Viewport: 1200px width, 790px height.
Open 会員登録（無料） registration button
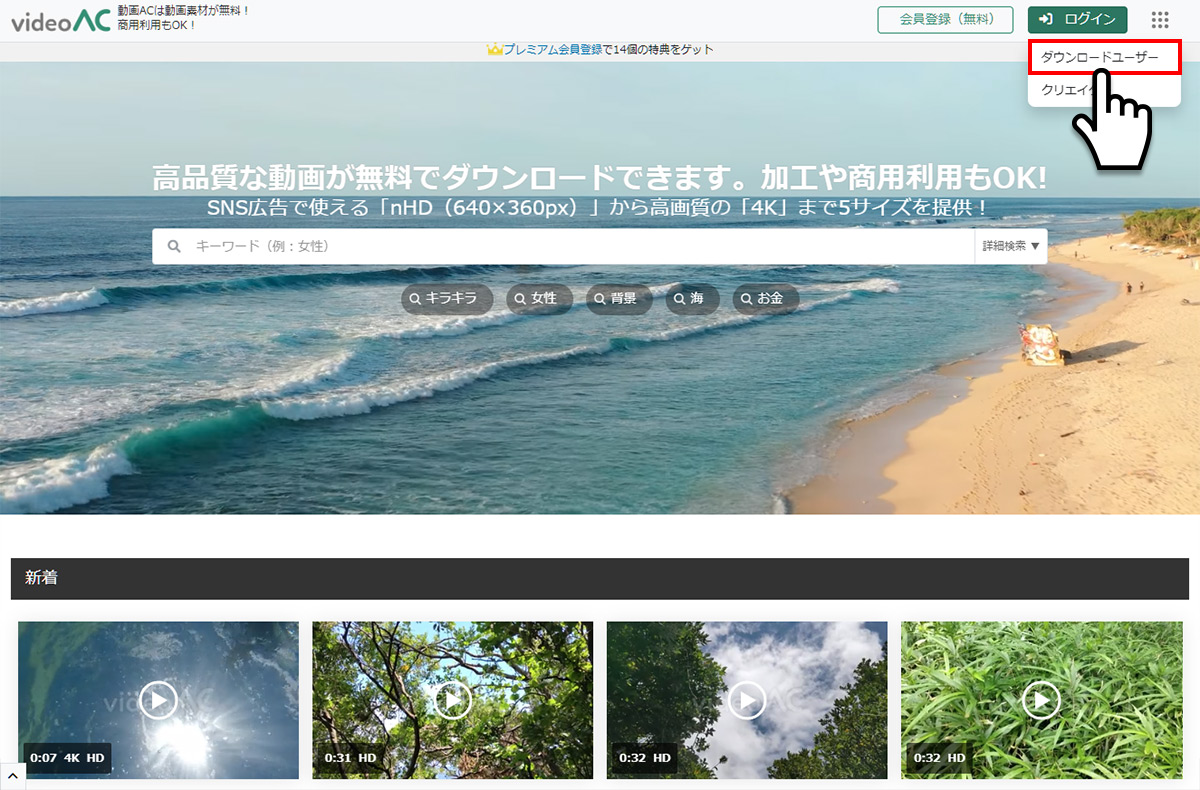(945, 20)
